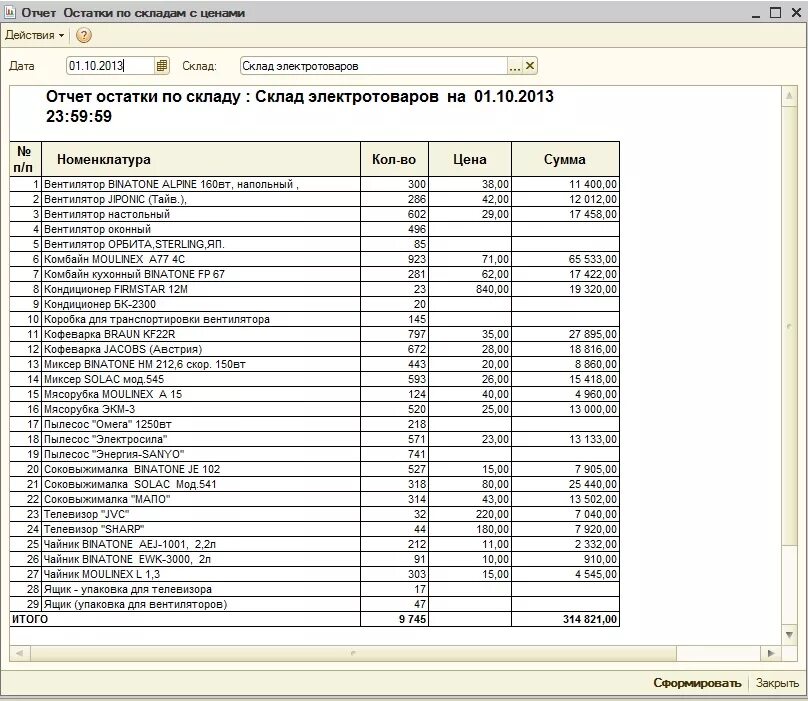Image resolution: width=808 pixels, height=701 pixels.
Task: Select row Вентилятор настольный
Action: pyautogui.click(x=314, y=214)
